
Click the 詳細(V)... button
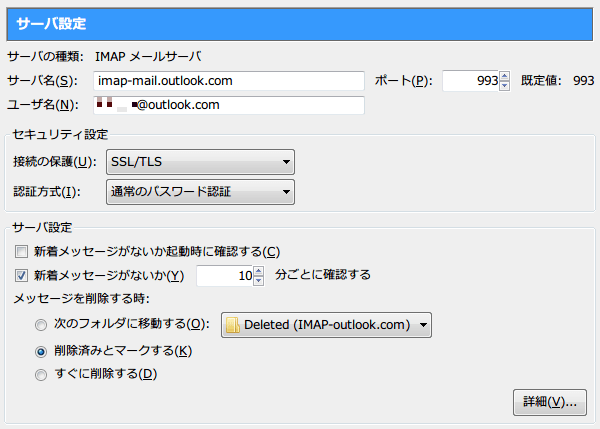click(x=549, y=401)
